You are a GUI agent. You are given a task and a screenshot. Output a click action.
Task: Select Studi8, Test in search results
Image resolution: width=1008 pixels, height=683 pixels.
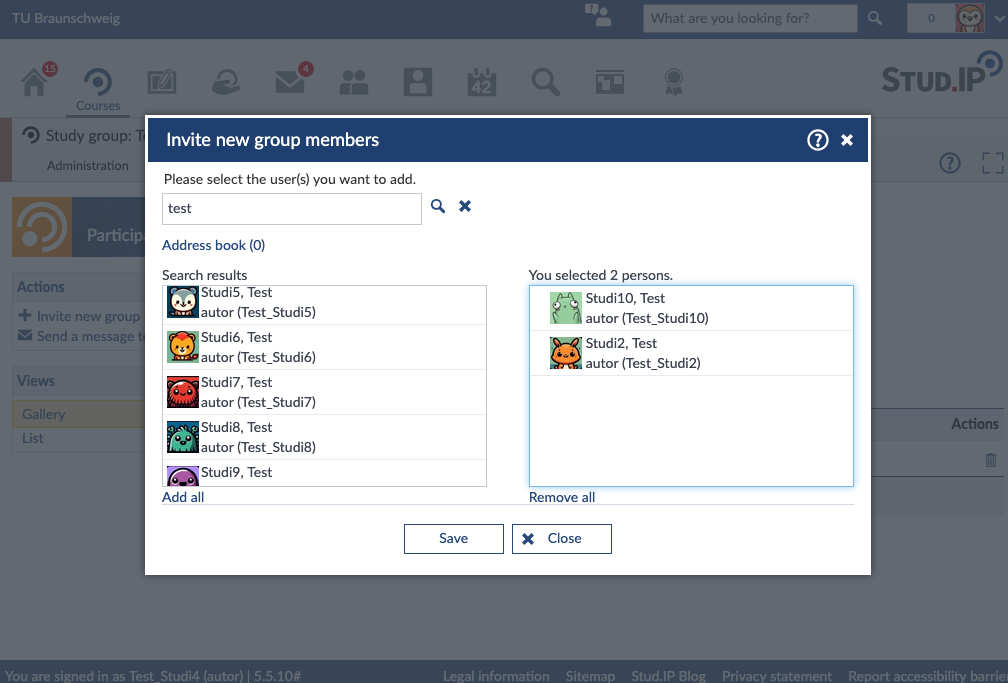[x=325, y=437]
